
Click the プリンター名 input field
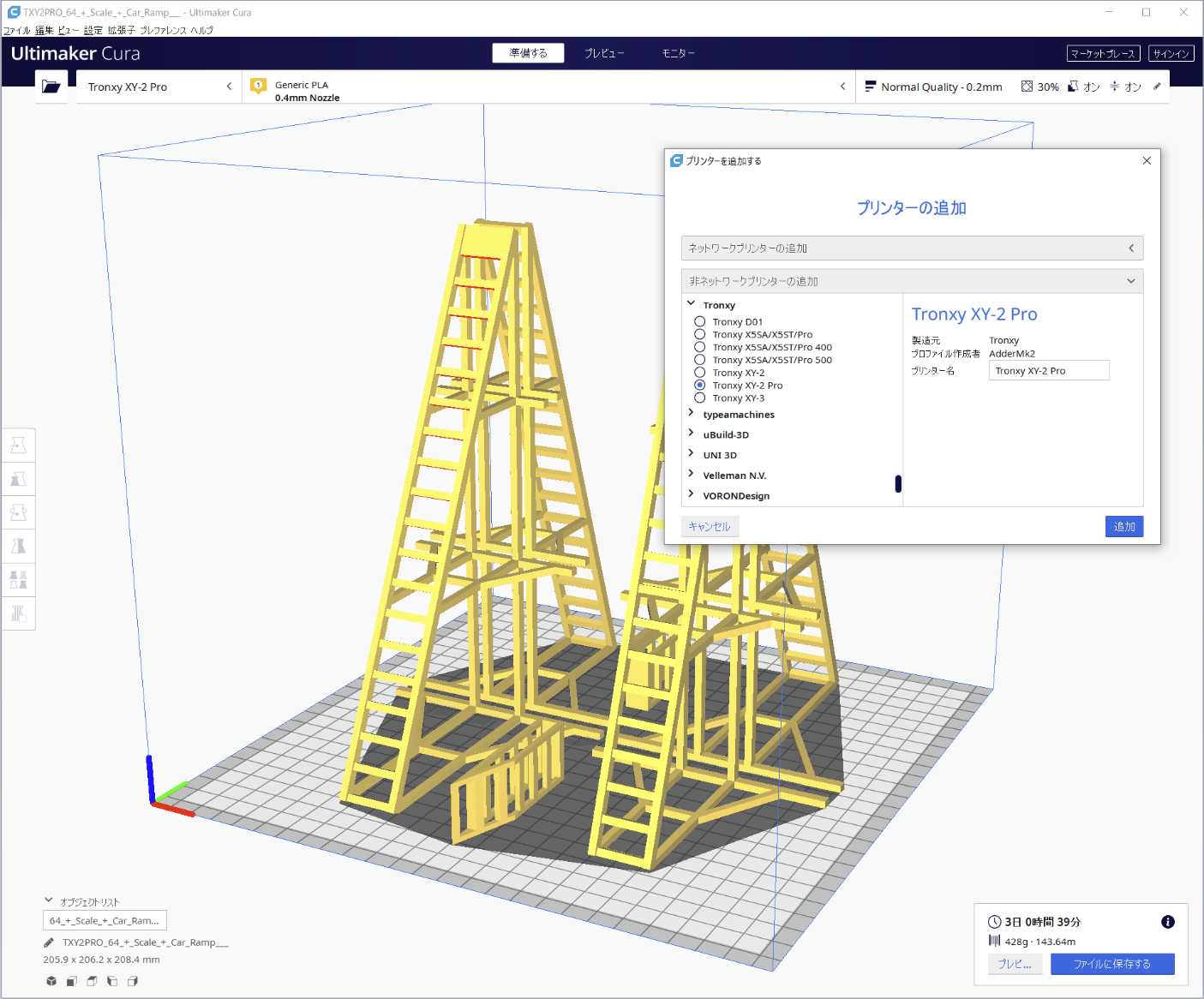(x=1049, y=370)
